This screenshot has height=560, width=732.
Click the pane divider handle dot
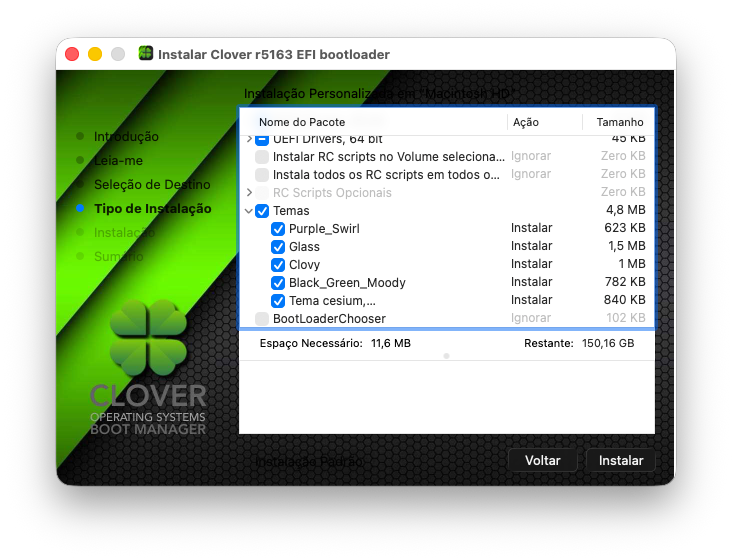click(446, 356)
